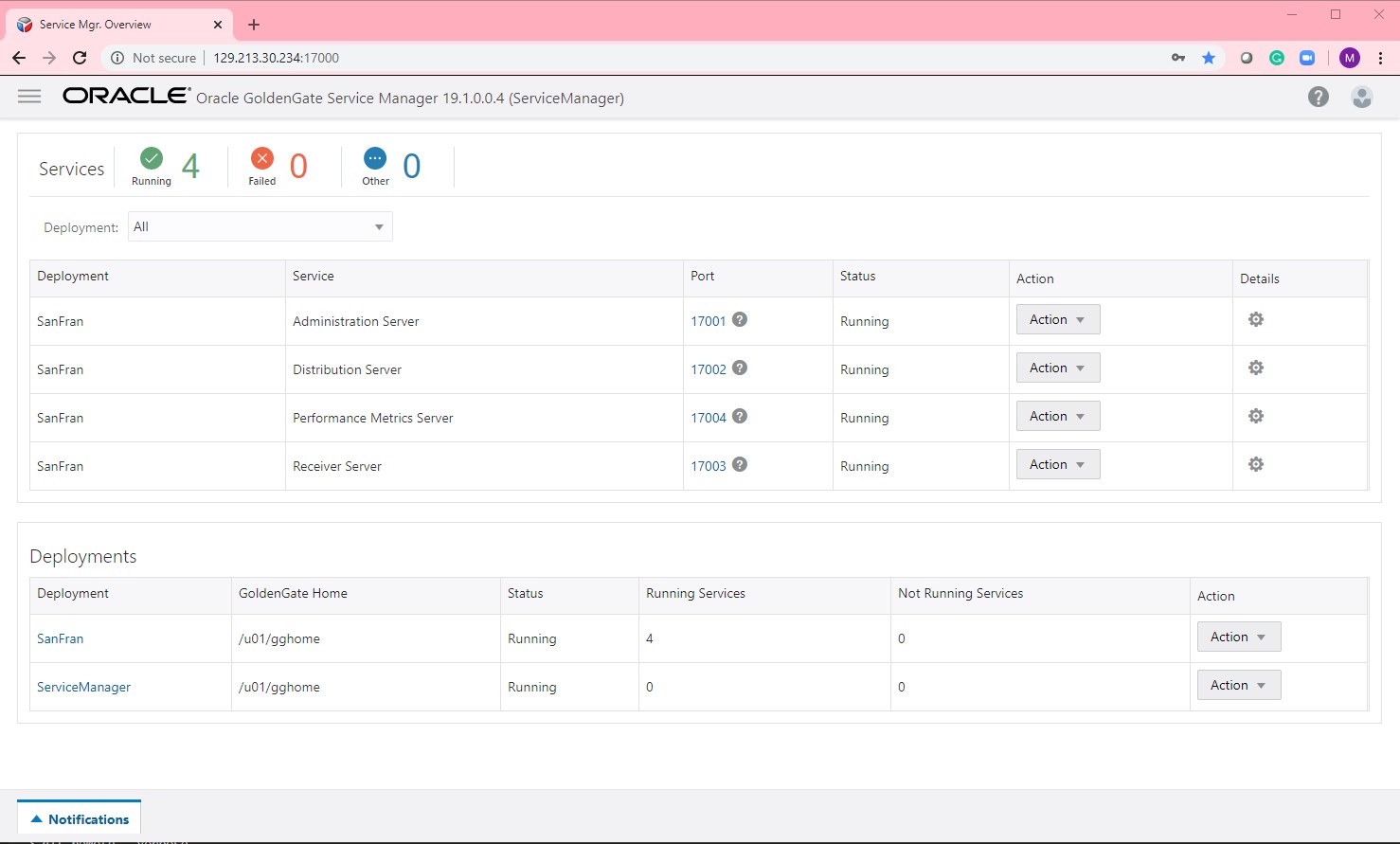
Task: Click the browser back arrow
Action: pos(19,58)
